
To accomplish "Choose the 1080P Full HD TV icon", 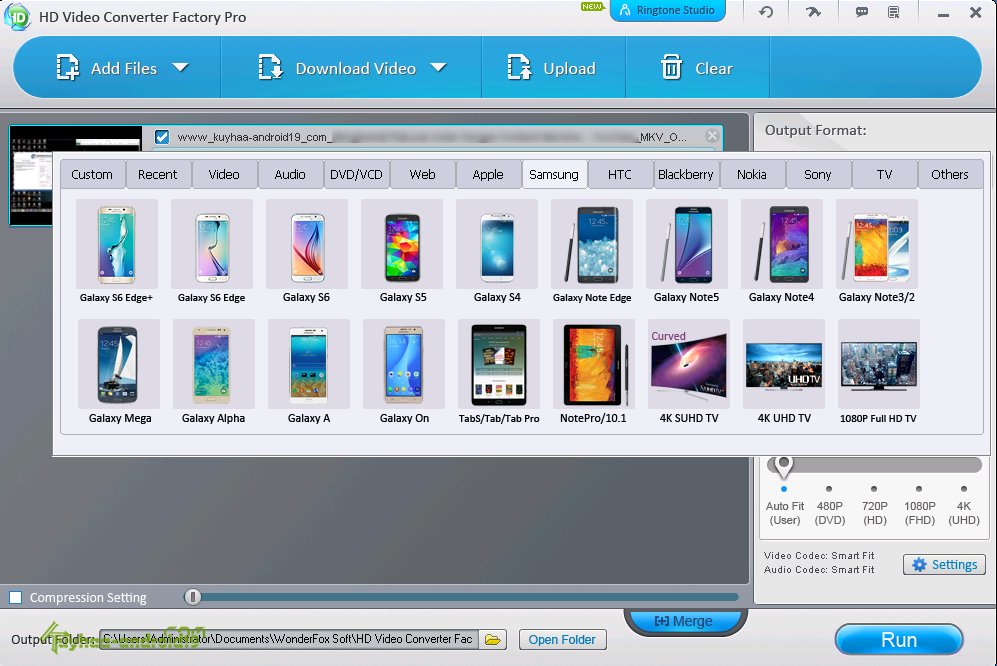I will coord(879,364).
